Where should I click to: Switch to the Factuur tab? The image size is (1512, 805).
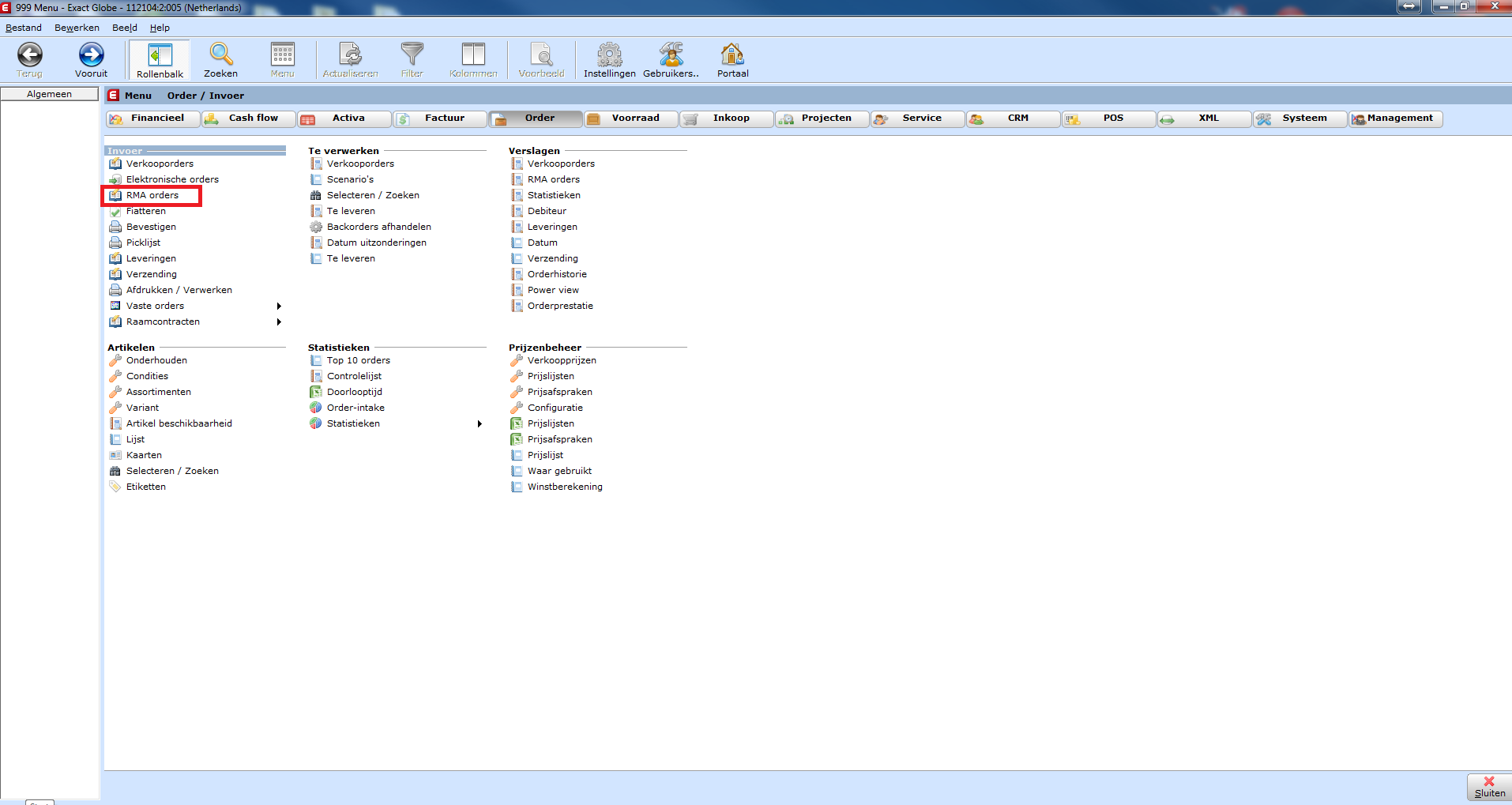(x=440, y=118)
